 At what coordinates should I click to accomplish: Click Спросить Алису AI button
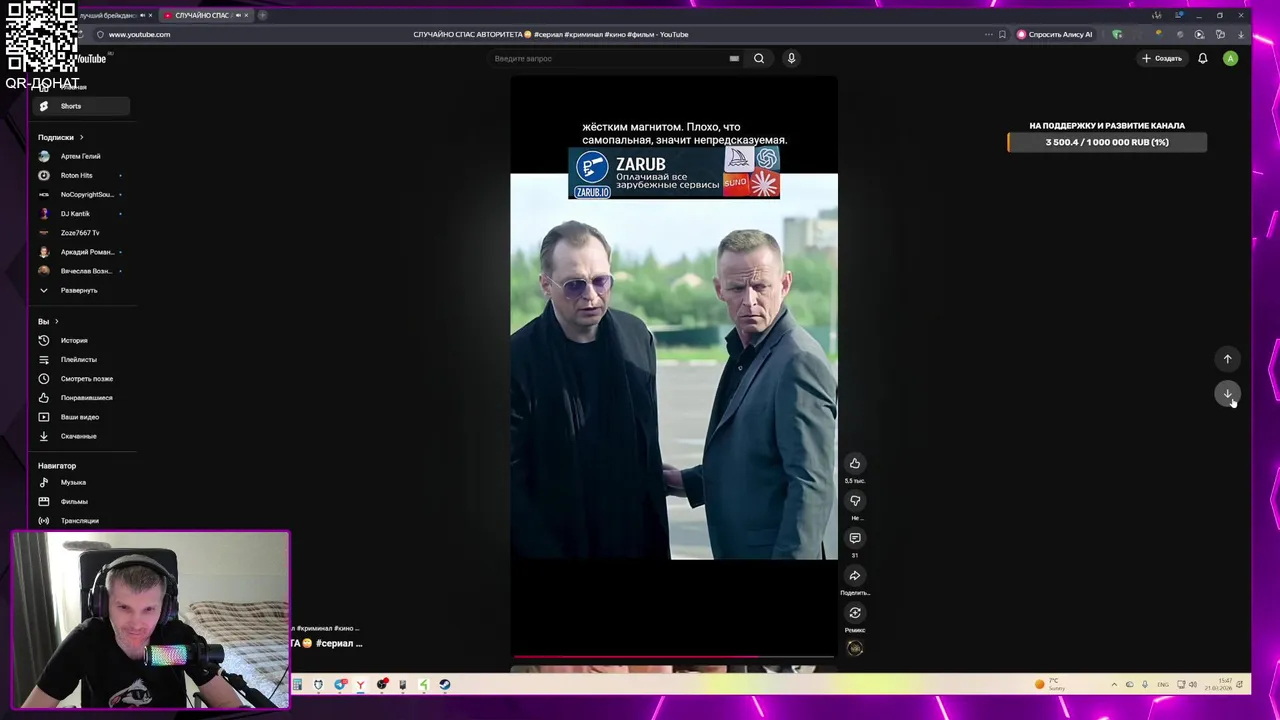click(x=1055, y=34)
